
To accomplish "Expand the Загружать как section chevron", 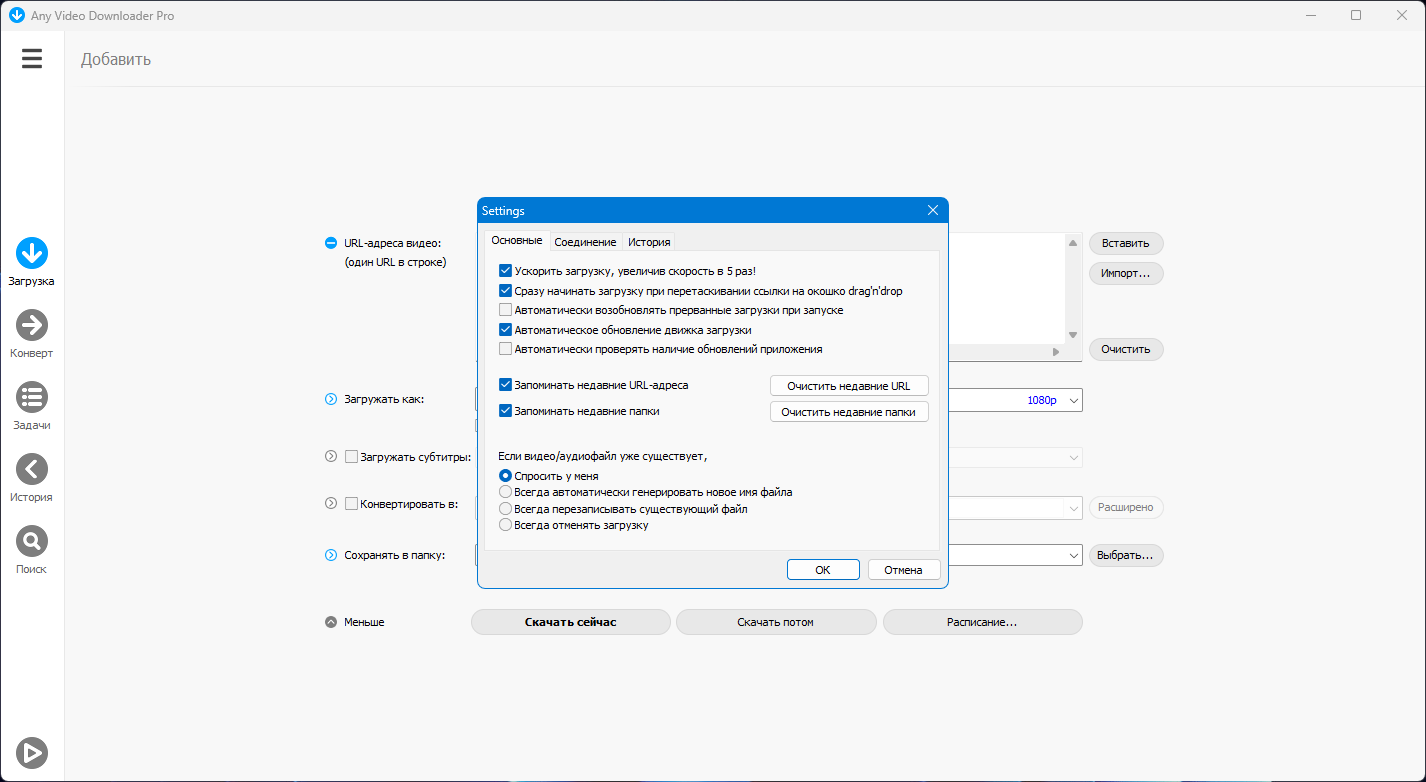I will coord(331,399).
